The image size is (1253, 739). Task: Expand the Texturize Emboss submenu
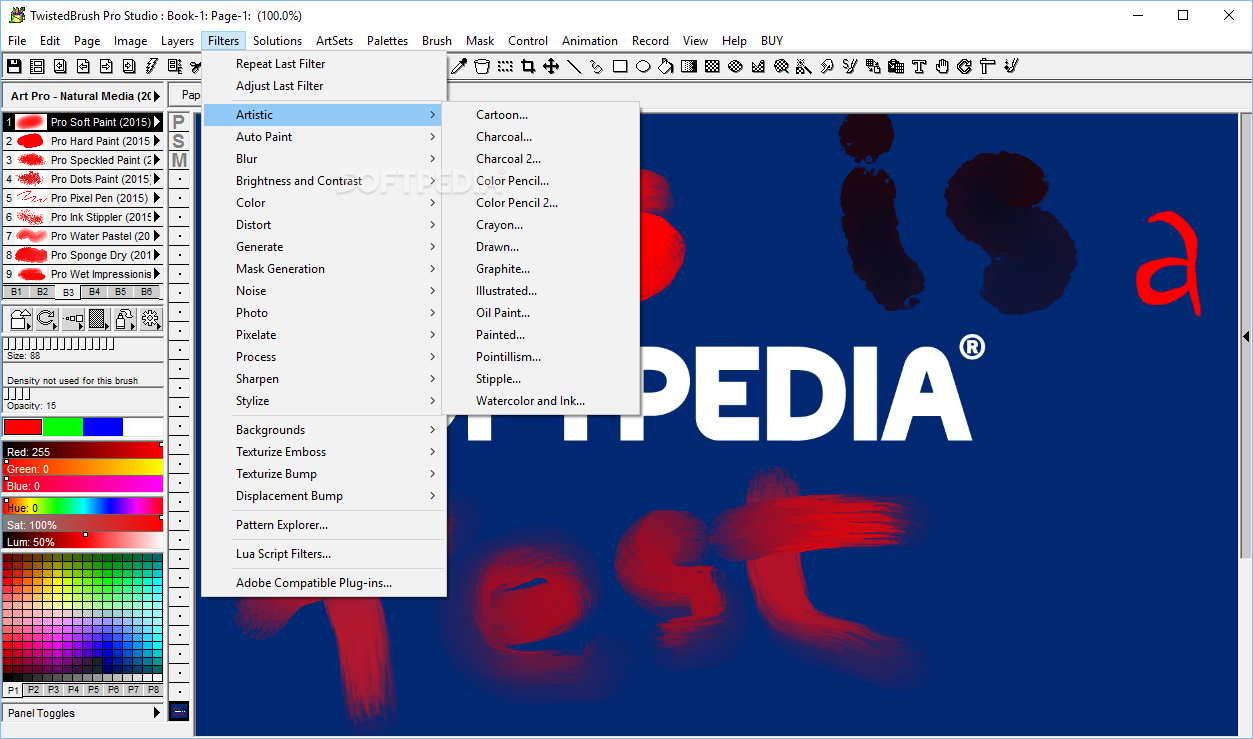(x=323, y=452)
